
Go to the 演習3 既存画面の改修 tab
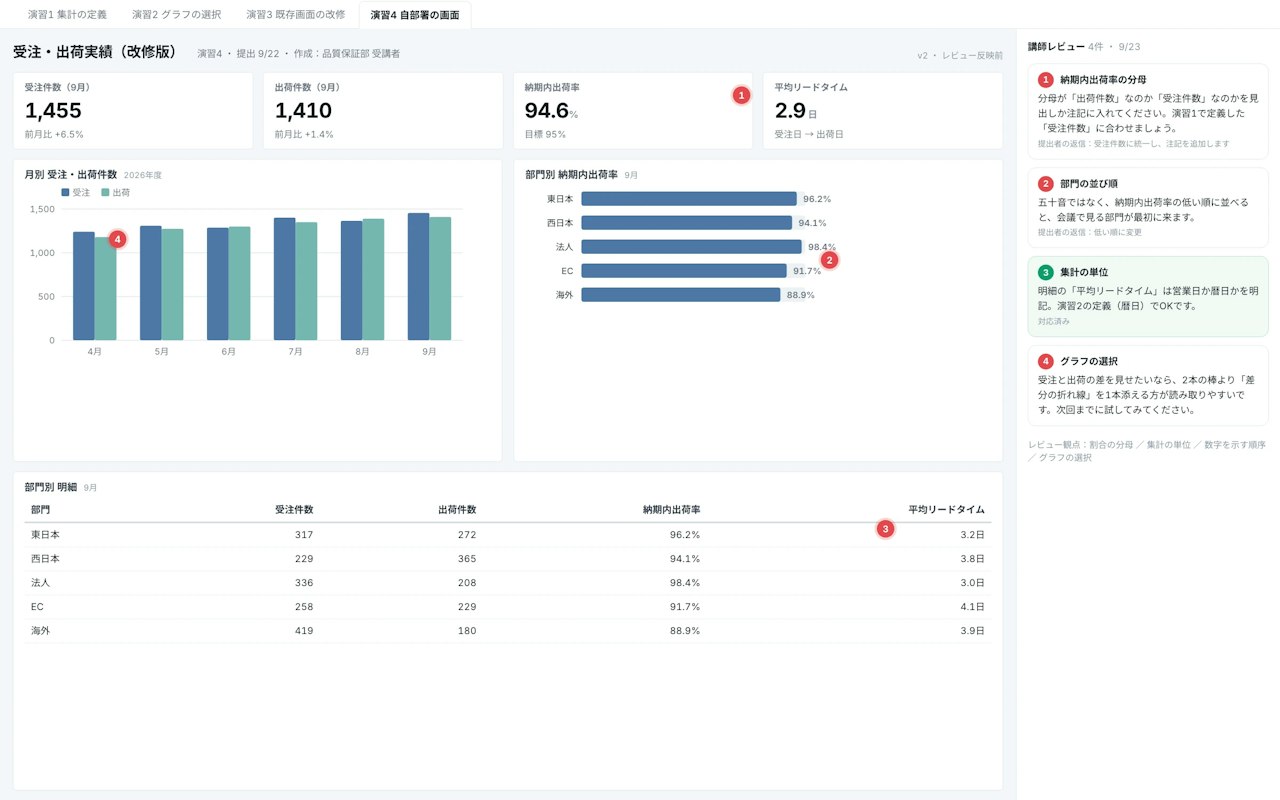coord(296,15)
